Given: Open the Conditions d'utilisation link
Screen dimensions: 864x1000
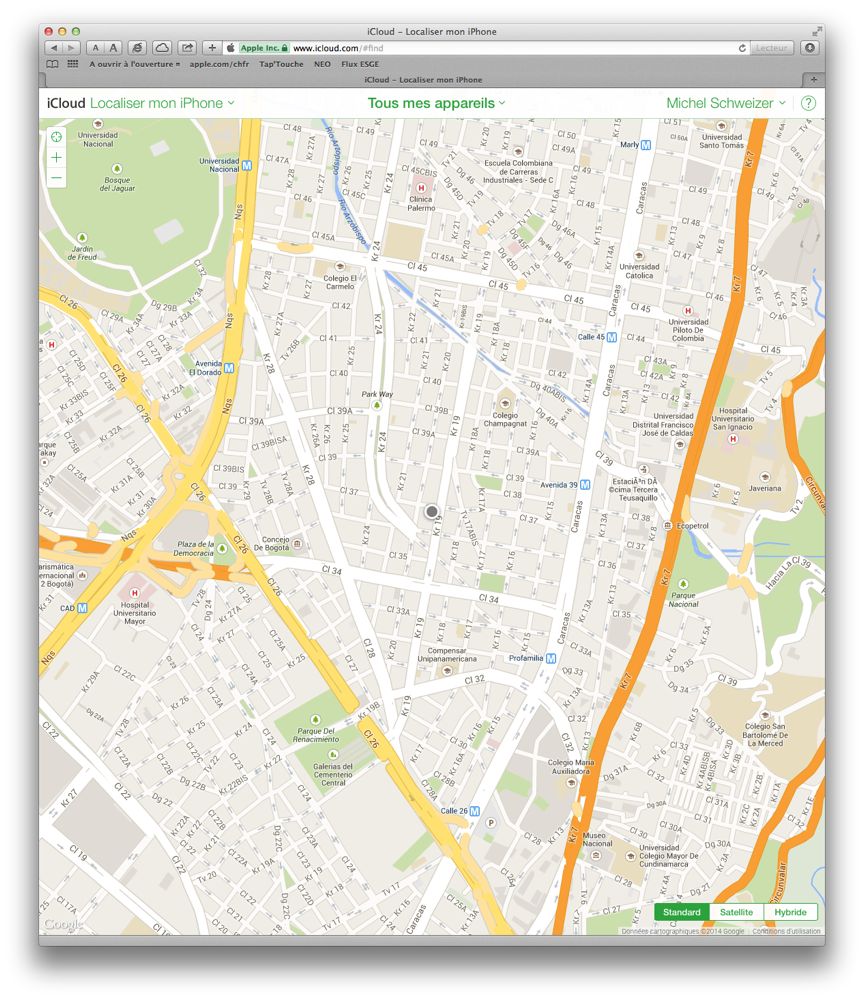Looking at the screenshot, I should (785, 931).
